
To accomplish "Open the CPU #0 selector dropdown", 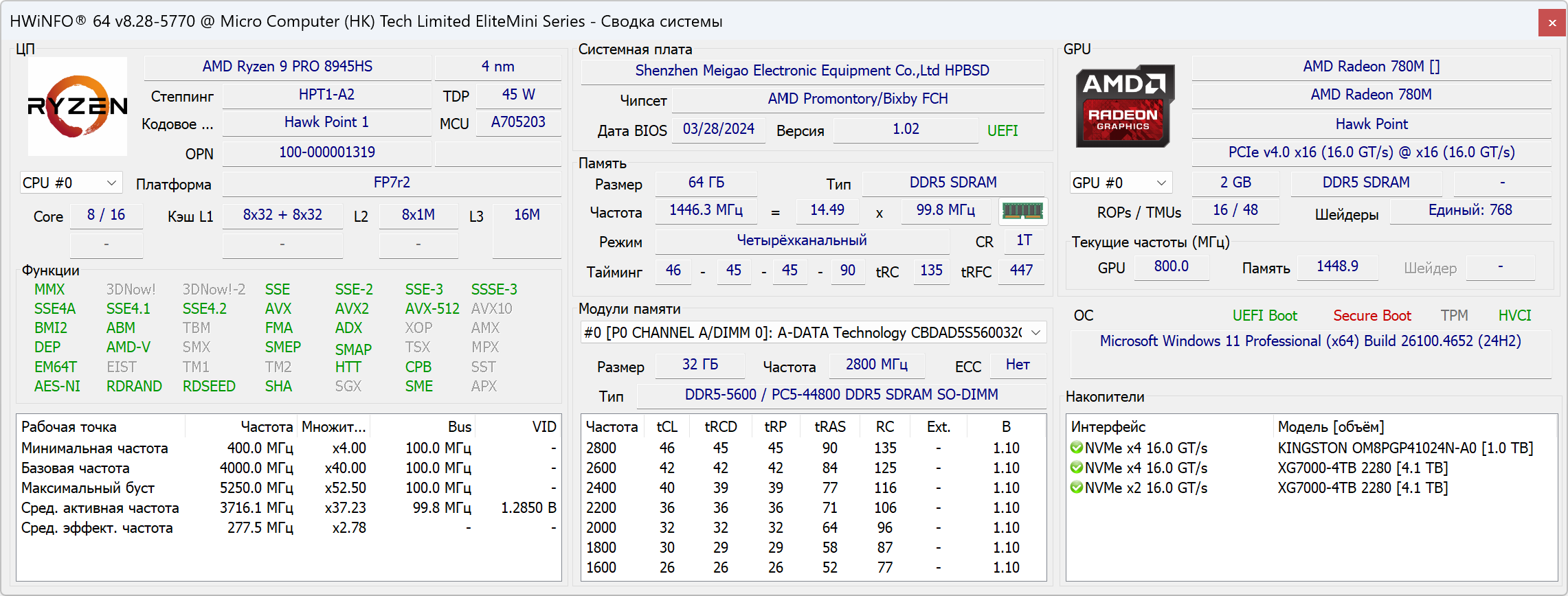I will point(71,183).
